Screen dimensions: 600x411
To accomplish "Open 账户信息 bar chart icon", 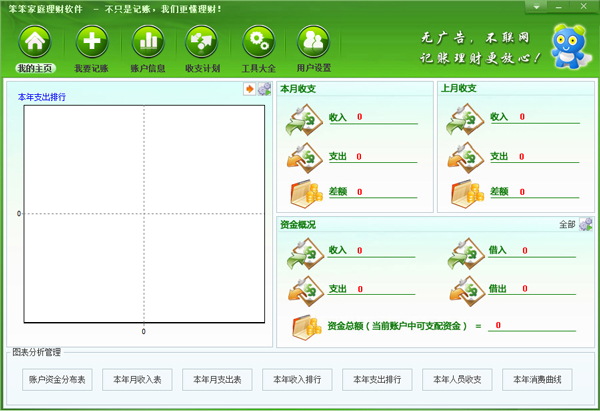I will point(148,41).
